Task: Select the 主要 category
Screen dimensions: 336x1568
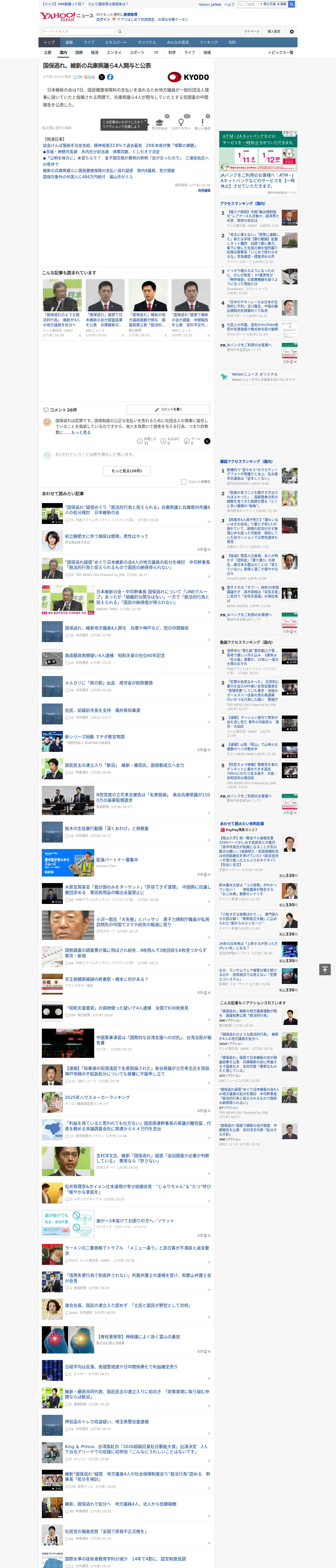Action: tap(48, 52)
